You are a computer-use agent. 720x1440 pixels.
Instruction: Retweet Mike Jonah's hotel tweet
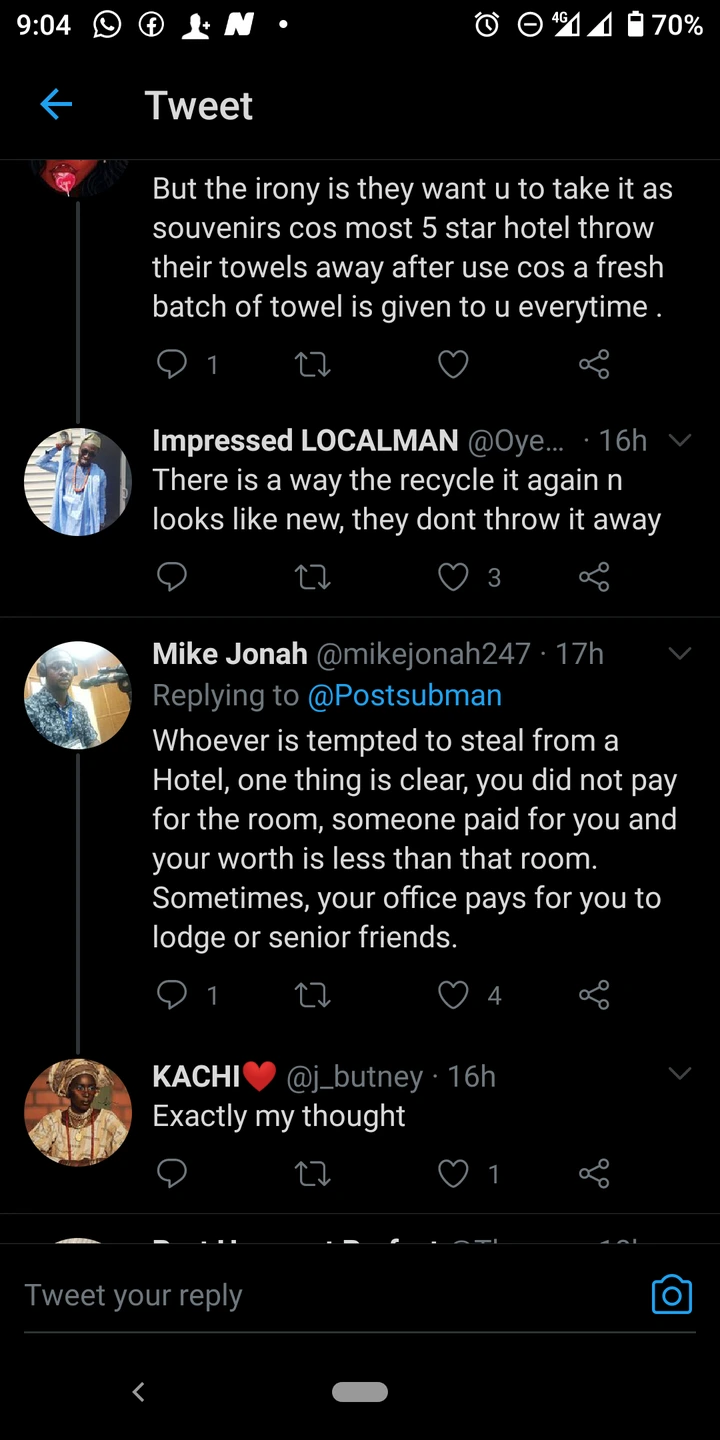(x=313, y=994)
